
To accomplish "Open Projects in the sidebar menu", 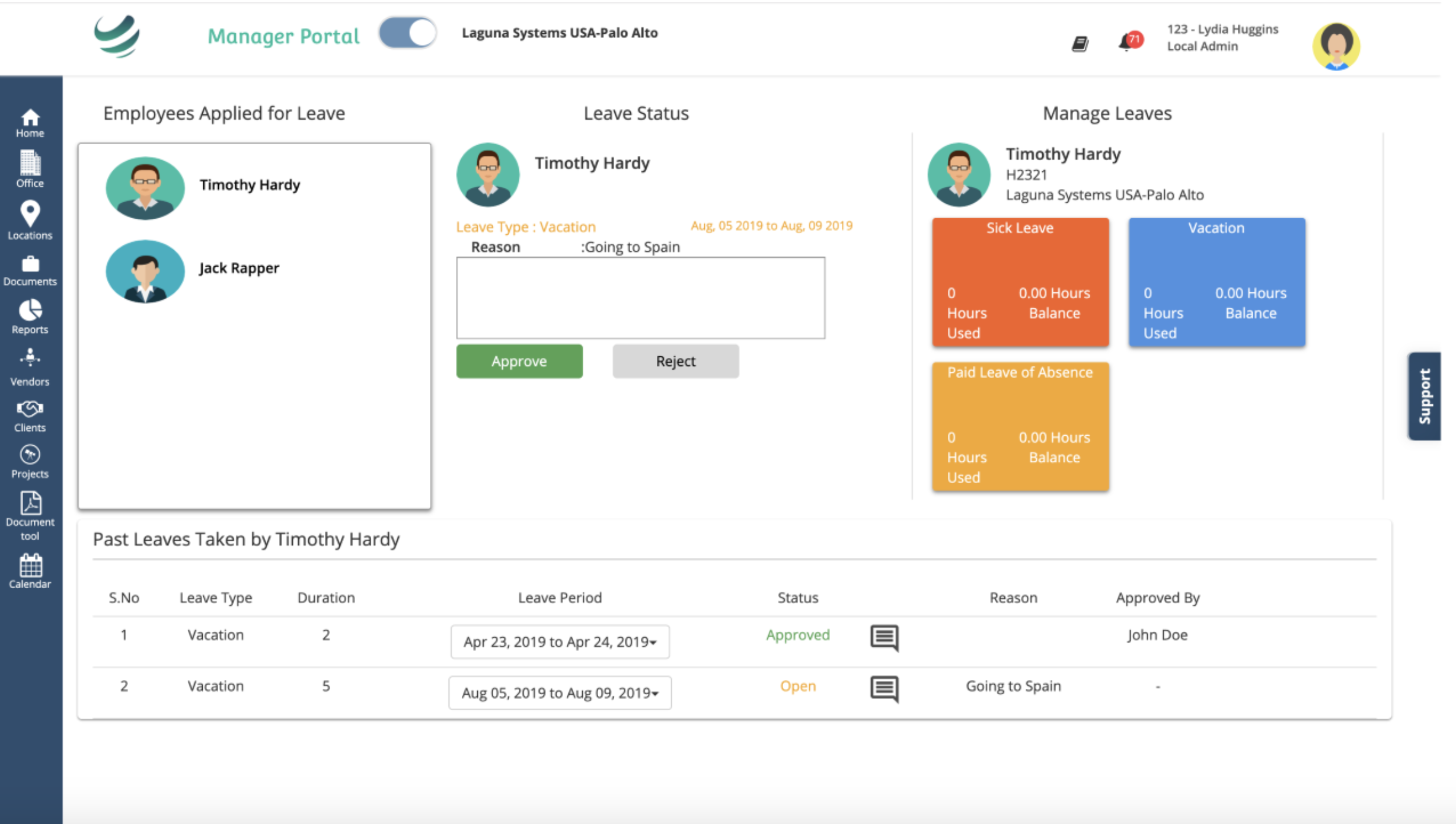I will tap(30, 461).
